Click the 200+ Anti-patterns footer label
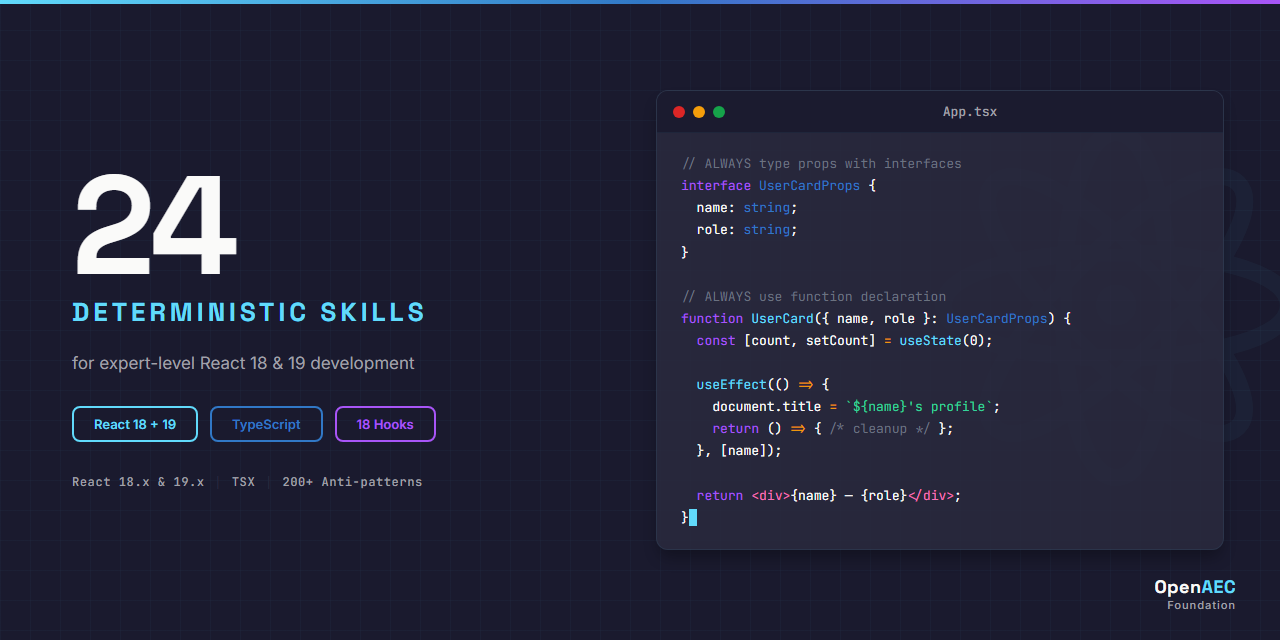The image size is (1280, 640). 352,481
